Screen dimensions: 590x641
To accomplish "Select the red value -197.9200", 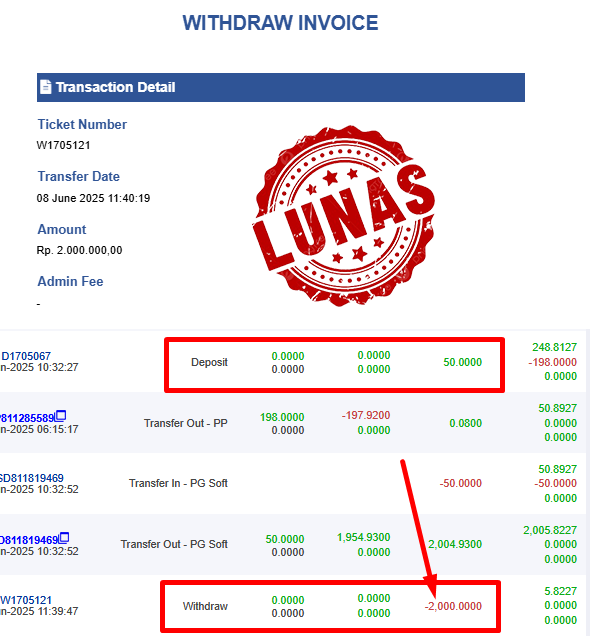I will coord(366,415).
